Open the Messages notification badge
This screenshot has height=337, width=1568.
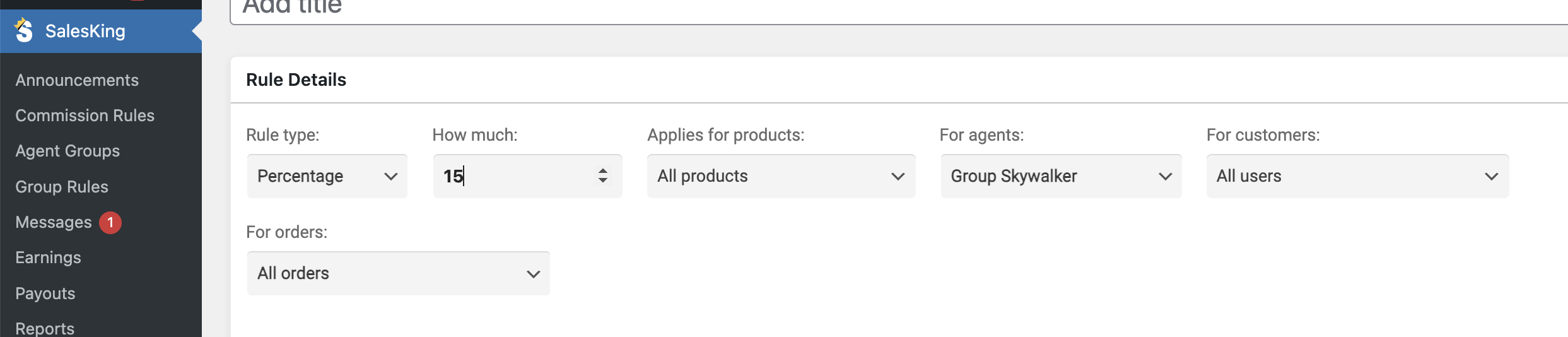[110, 222]
